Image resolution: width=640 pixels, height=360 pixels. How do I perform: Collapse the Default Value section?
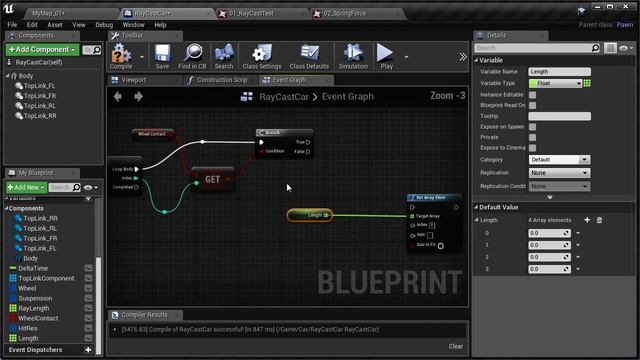click(x=476, y=207)
